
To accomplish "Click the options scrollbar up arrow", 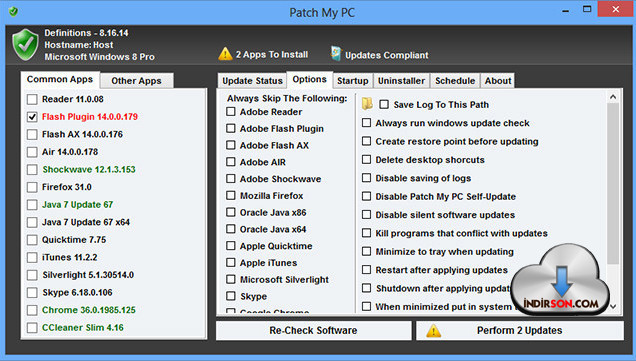I will coord(613,97).
